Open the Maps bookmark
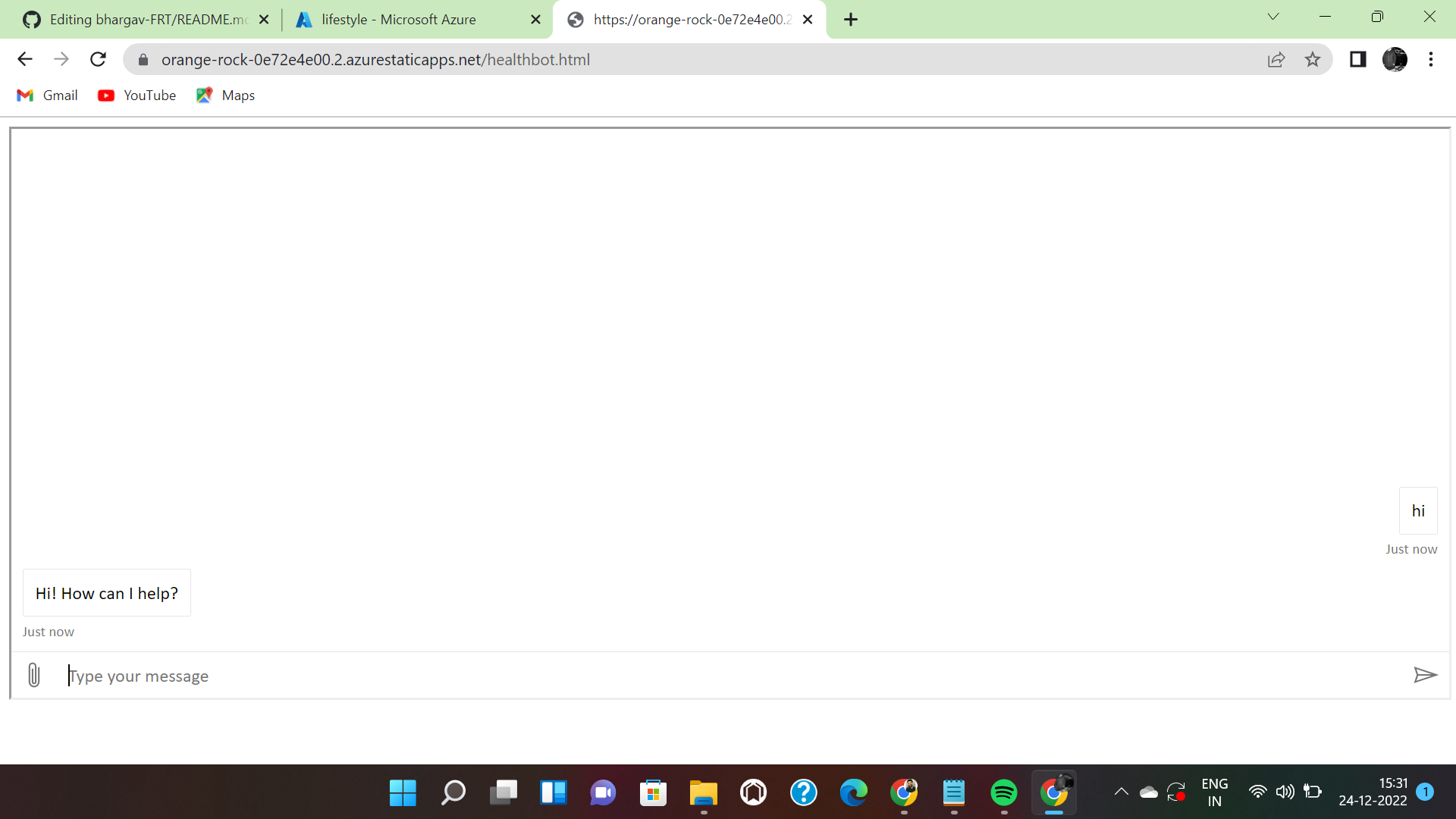The width and height of the screenshot is (1456, 819). point(225,96)
